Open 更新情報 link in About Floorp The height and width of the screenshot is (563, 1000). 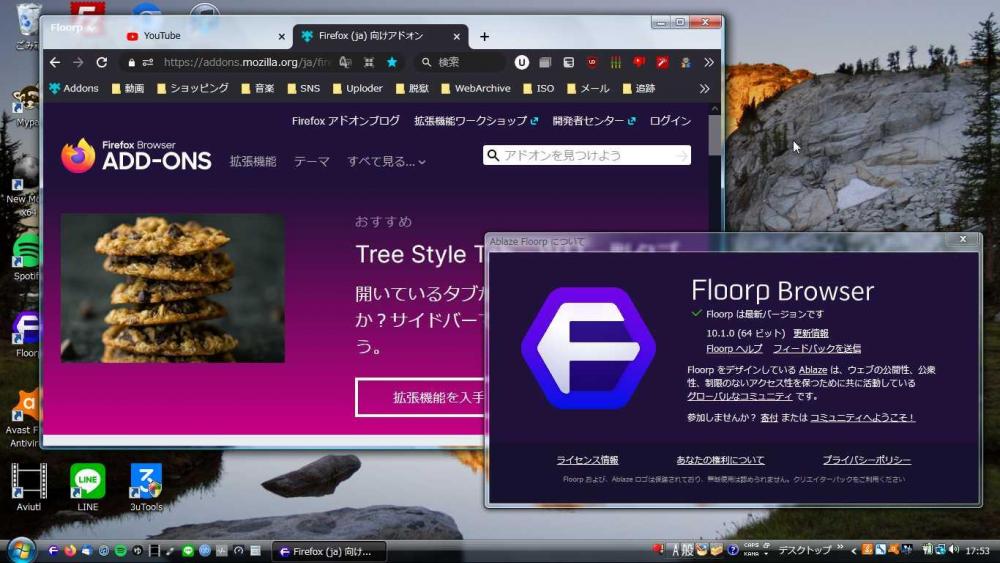click(811, 333)
